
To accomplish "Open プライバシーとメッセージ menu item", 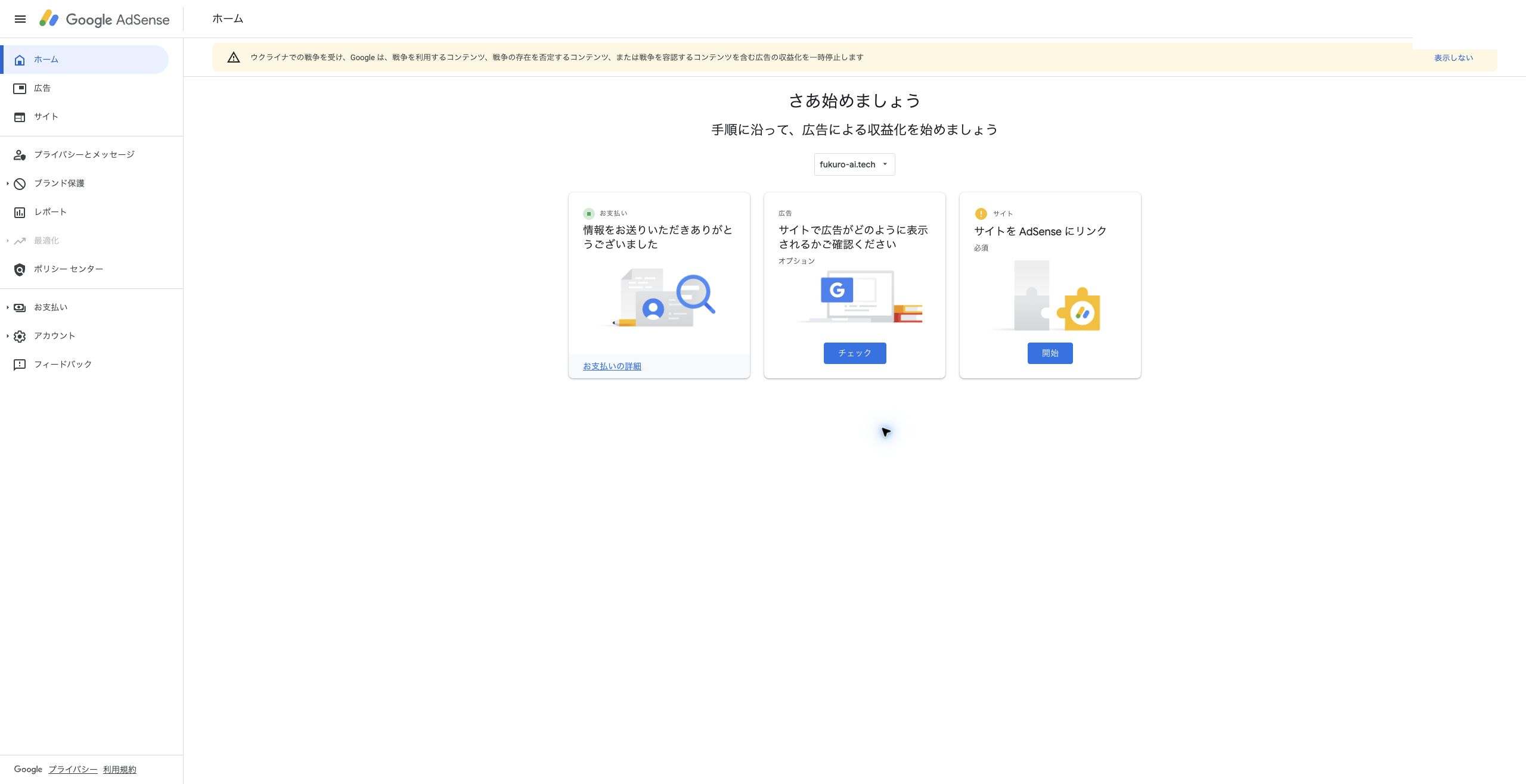I will click(85, 155).
